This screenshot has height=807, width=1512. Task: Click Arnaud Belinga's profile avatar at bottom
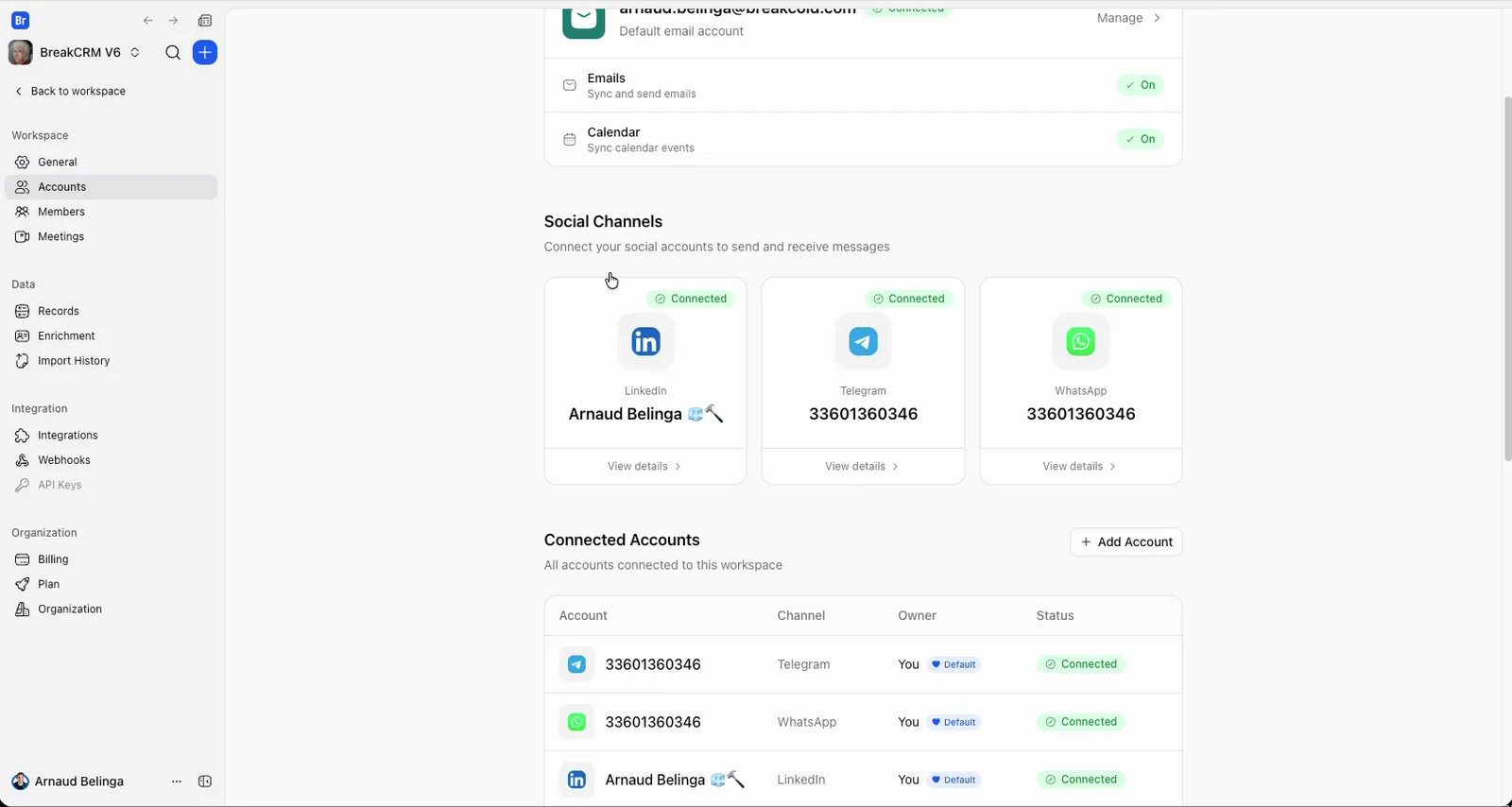20,781
